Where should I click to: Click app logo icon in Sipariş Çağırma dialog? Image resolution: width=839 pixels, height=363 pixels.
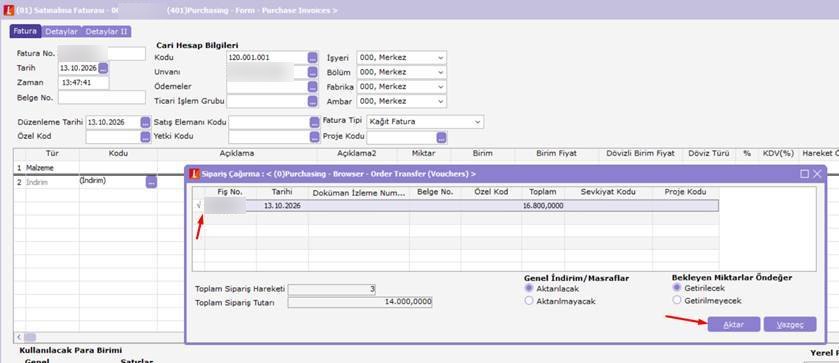195,174
